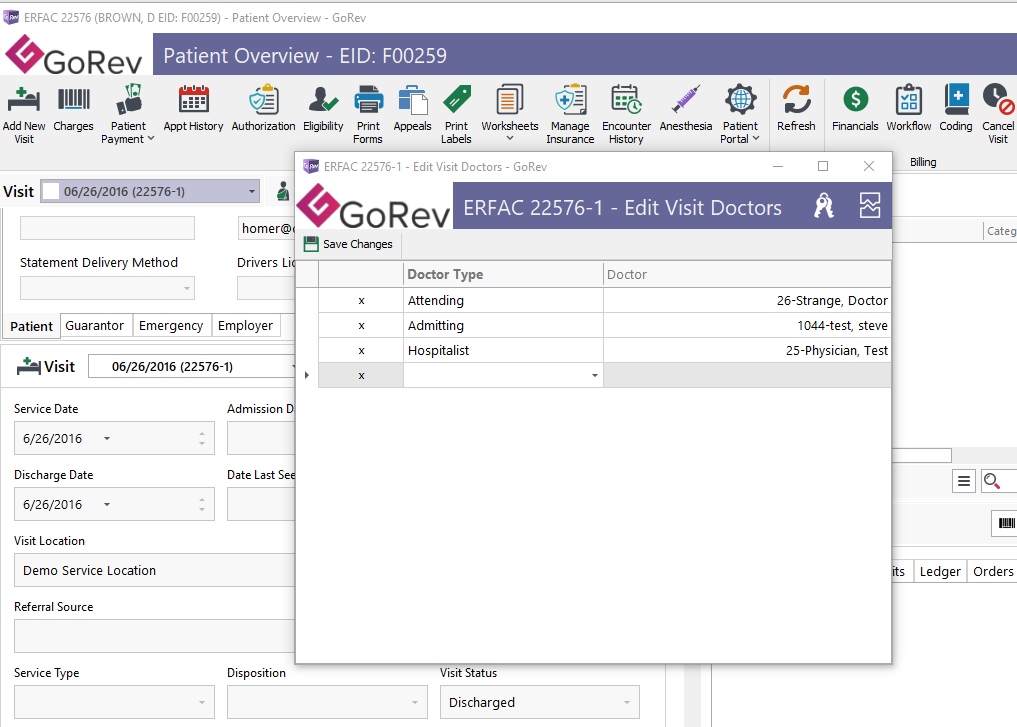Screen dimensions: 1017x727
Task: Remove the Admitting doctor row
Action: pyautogui.click(x=361, y=326)
